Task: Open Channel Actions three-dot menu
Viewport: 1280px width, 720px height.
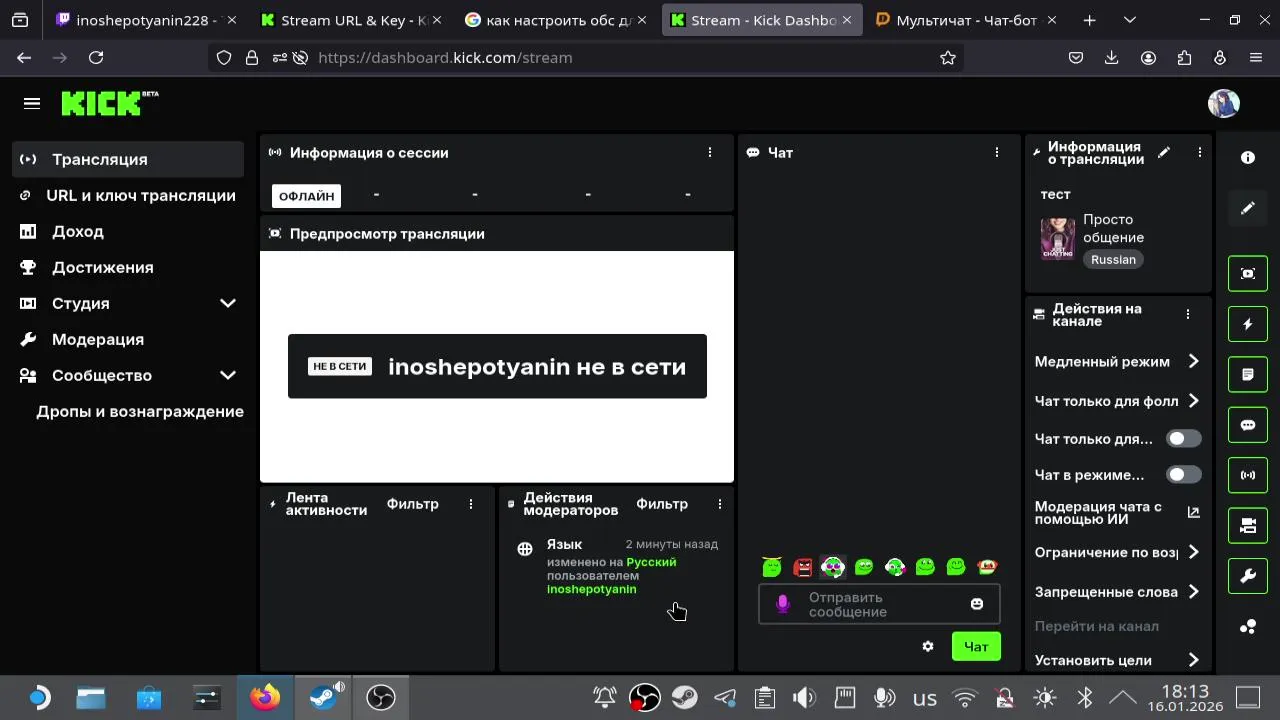Action: coord(1188,314)
